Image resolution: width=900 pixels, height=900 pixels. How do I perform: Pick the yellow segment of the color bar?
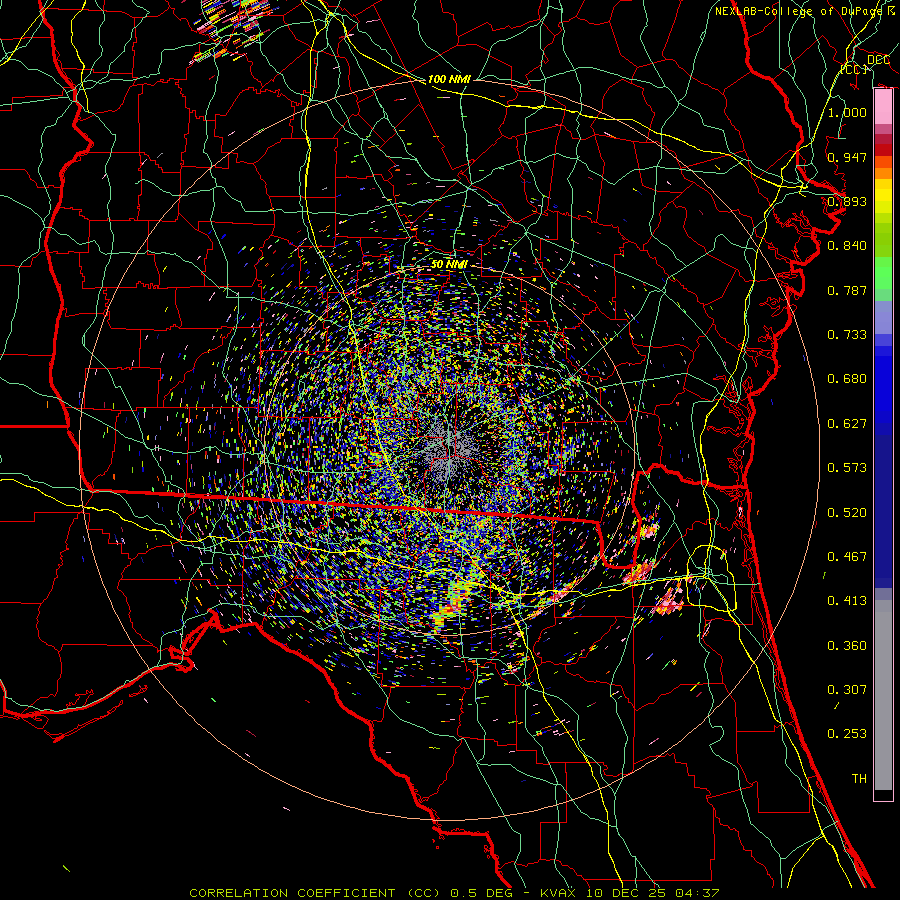tap(883, 198)
